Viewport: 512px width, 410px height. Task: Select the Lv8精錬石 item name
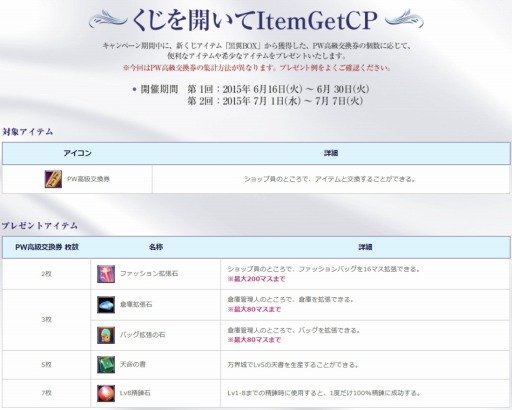click(135, 393)
